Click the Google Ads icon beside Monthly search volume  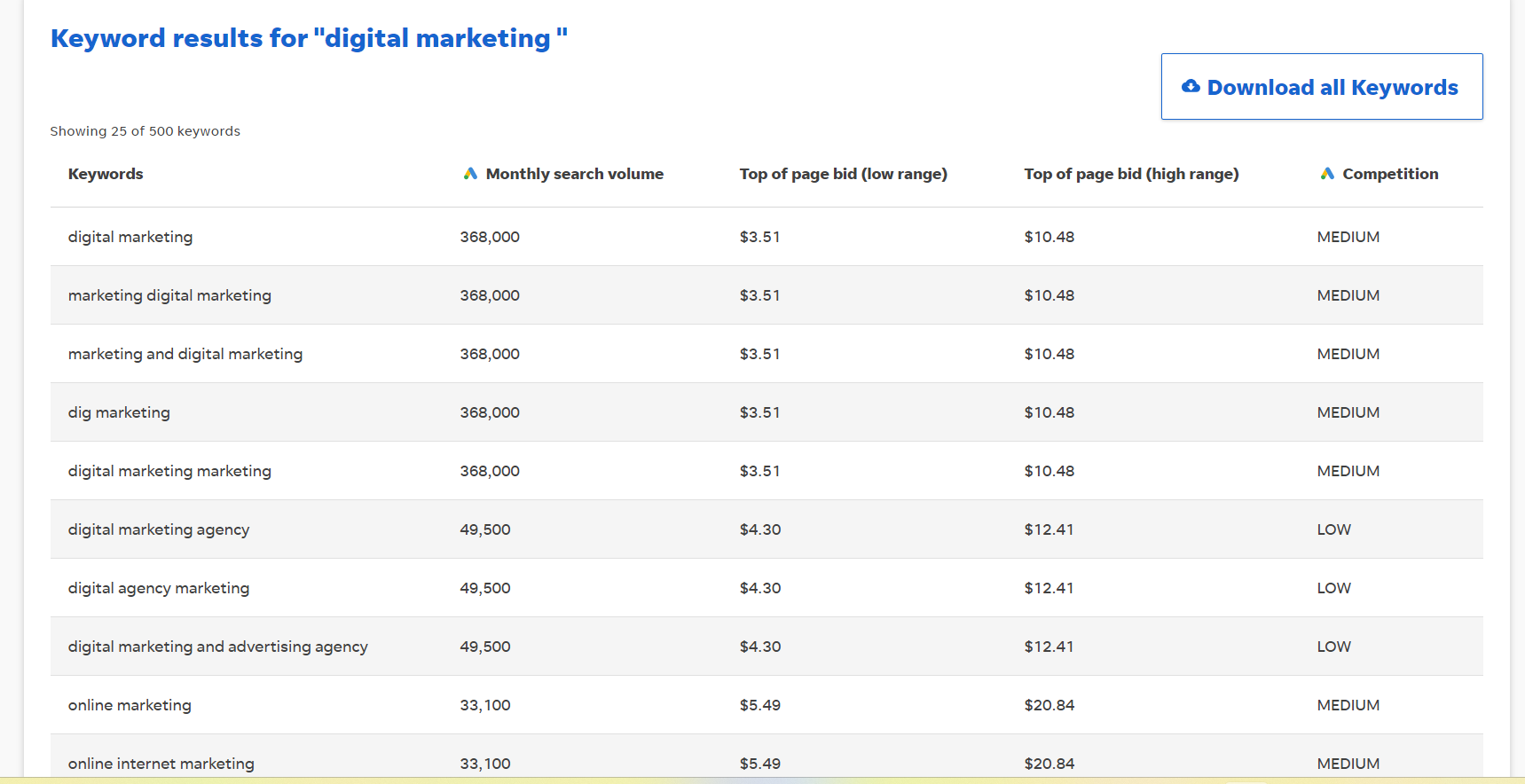470,174
